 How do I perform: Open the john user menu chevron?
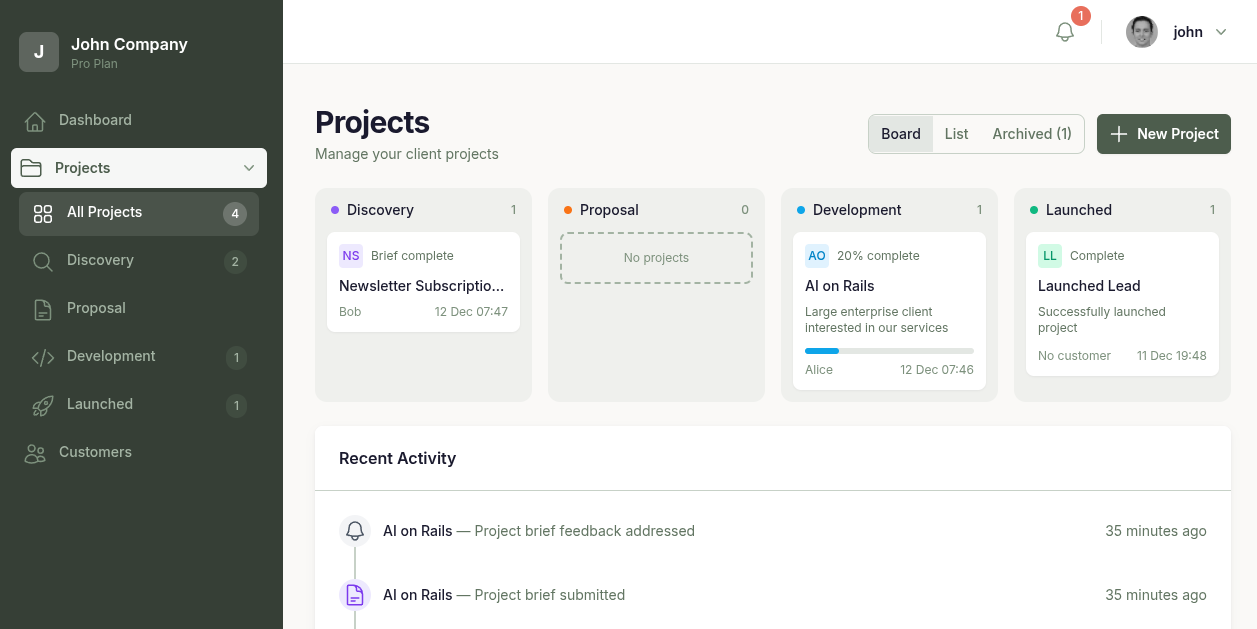(1221, 32)
